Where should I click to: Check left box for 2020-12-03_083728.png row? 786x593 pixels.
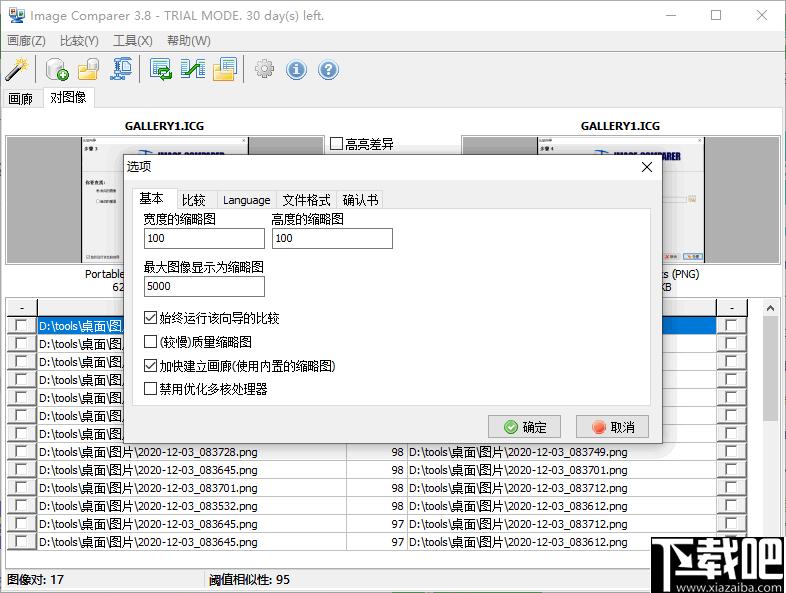pyautogui.click(x=22, y=452)
